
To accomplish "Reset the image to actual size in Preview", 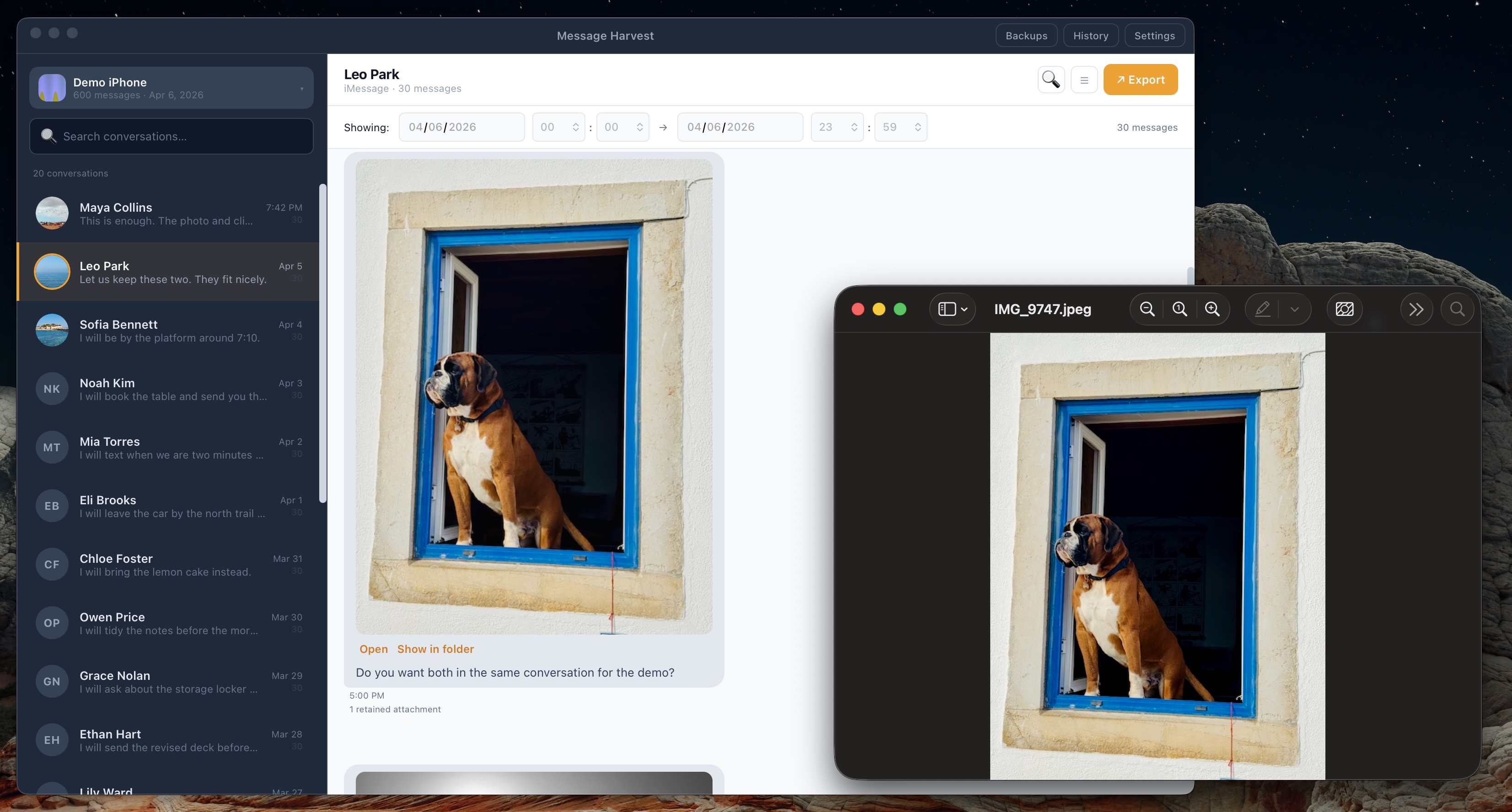I will (x=1179, y=309).
